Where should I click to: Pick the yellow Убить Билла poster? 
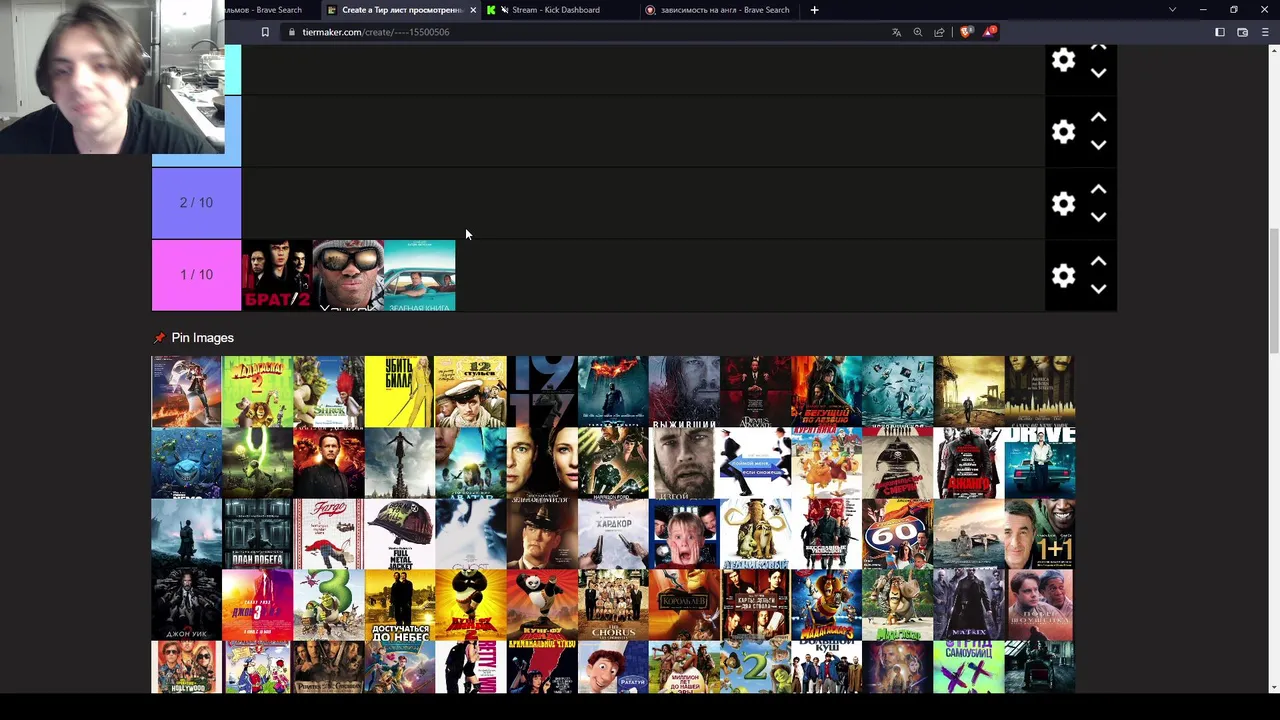pyautogui.click(x=400, y=392)
